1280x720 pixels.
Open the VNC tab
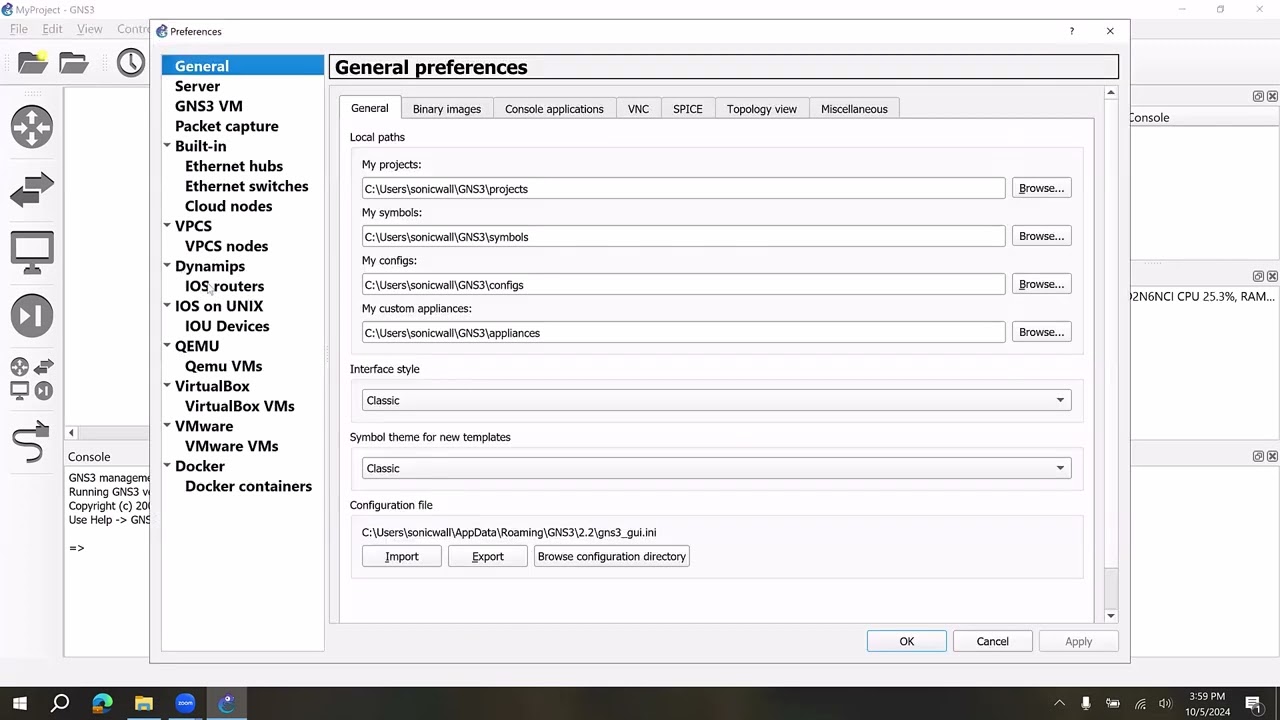click(638, 109)
